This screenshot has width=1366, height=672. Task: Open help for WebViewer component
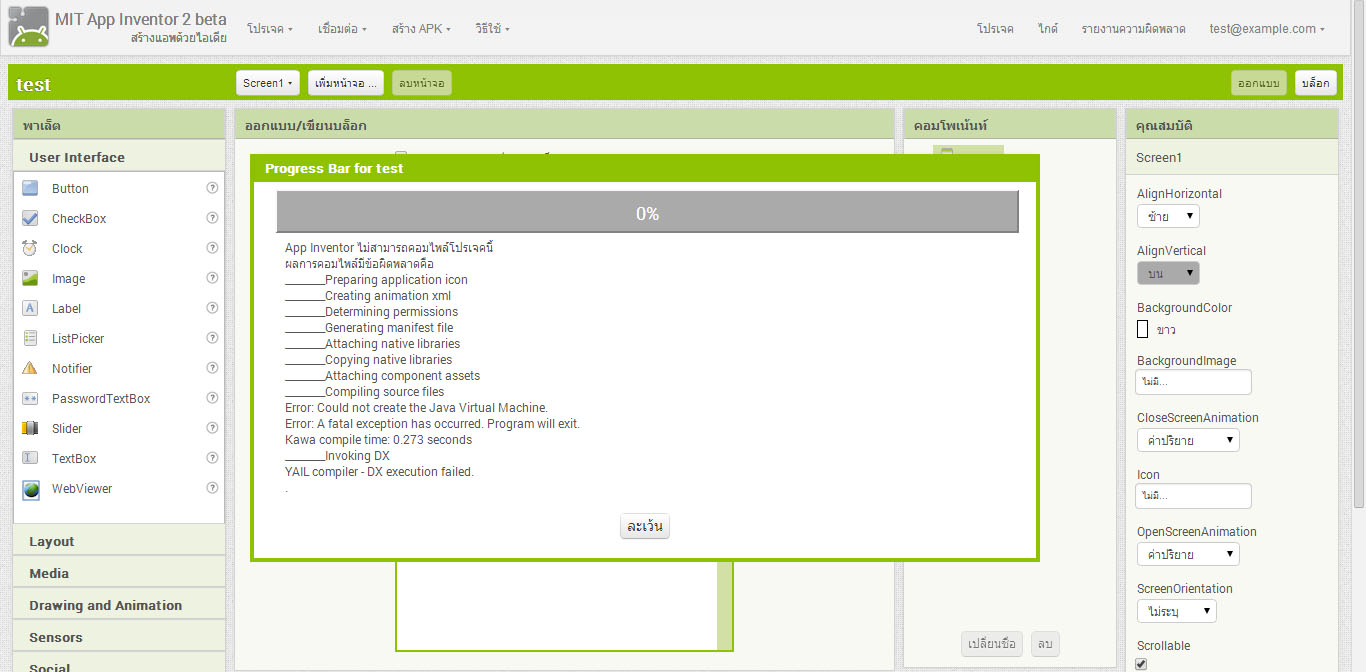click(x=212, y=488)
